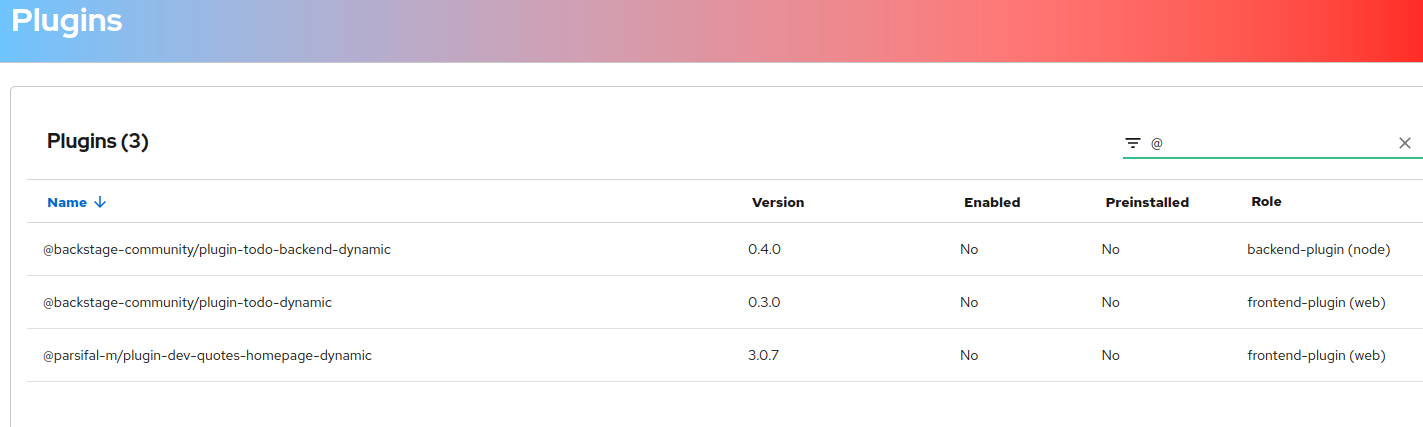Sort table by Enabled column
The height and width of the screenshot is (427, 1423).
click(991, 202)
